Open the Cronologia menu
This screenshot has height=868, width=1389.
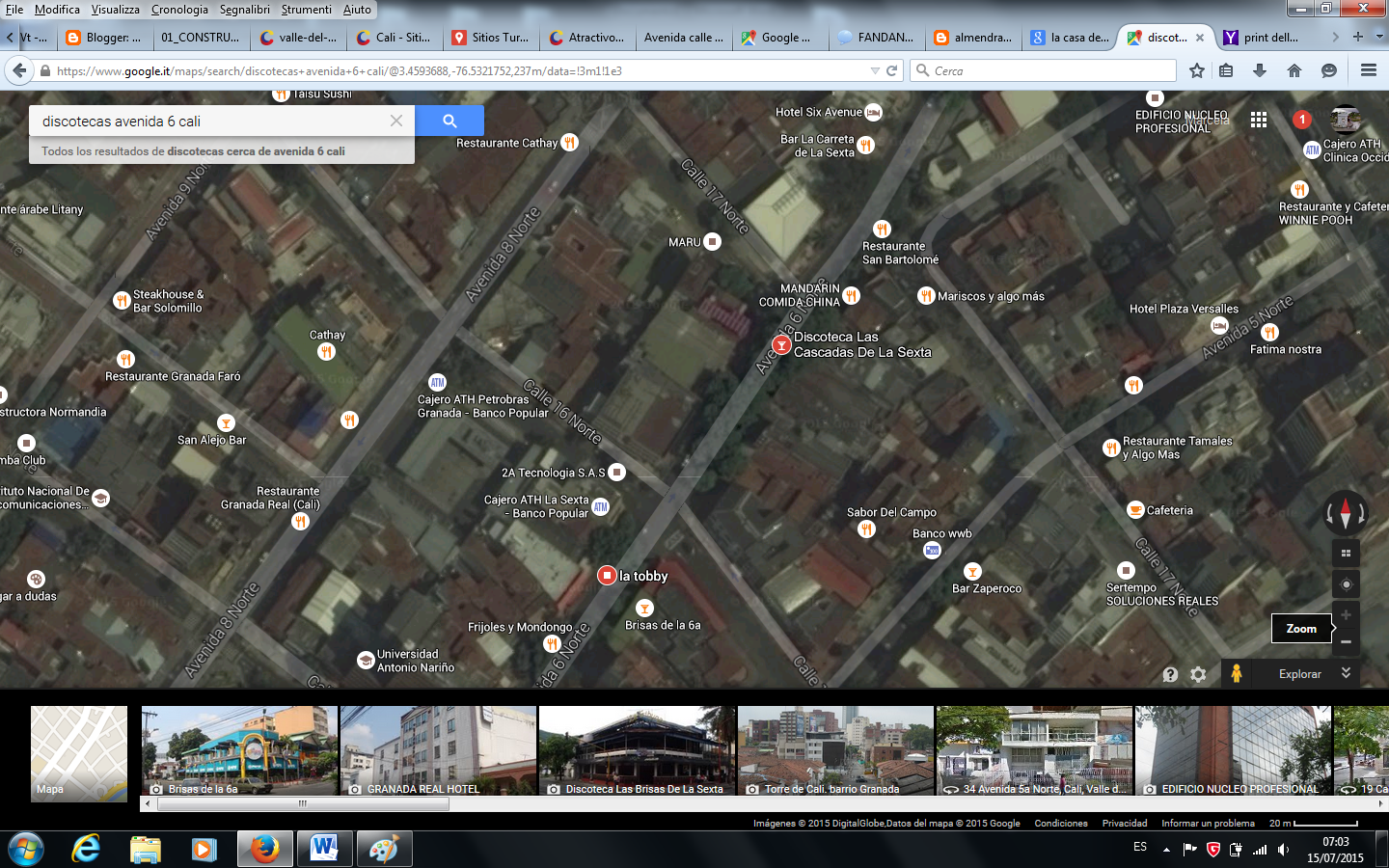[179, 10]
